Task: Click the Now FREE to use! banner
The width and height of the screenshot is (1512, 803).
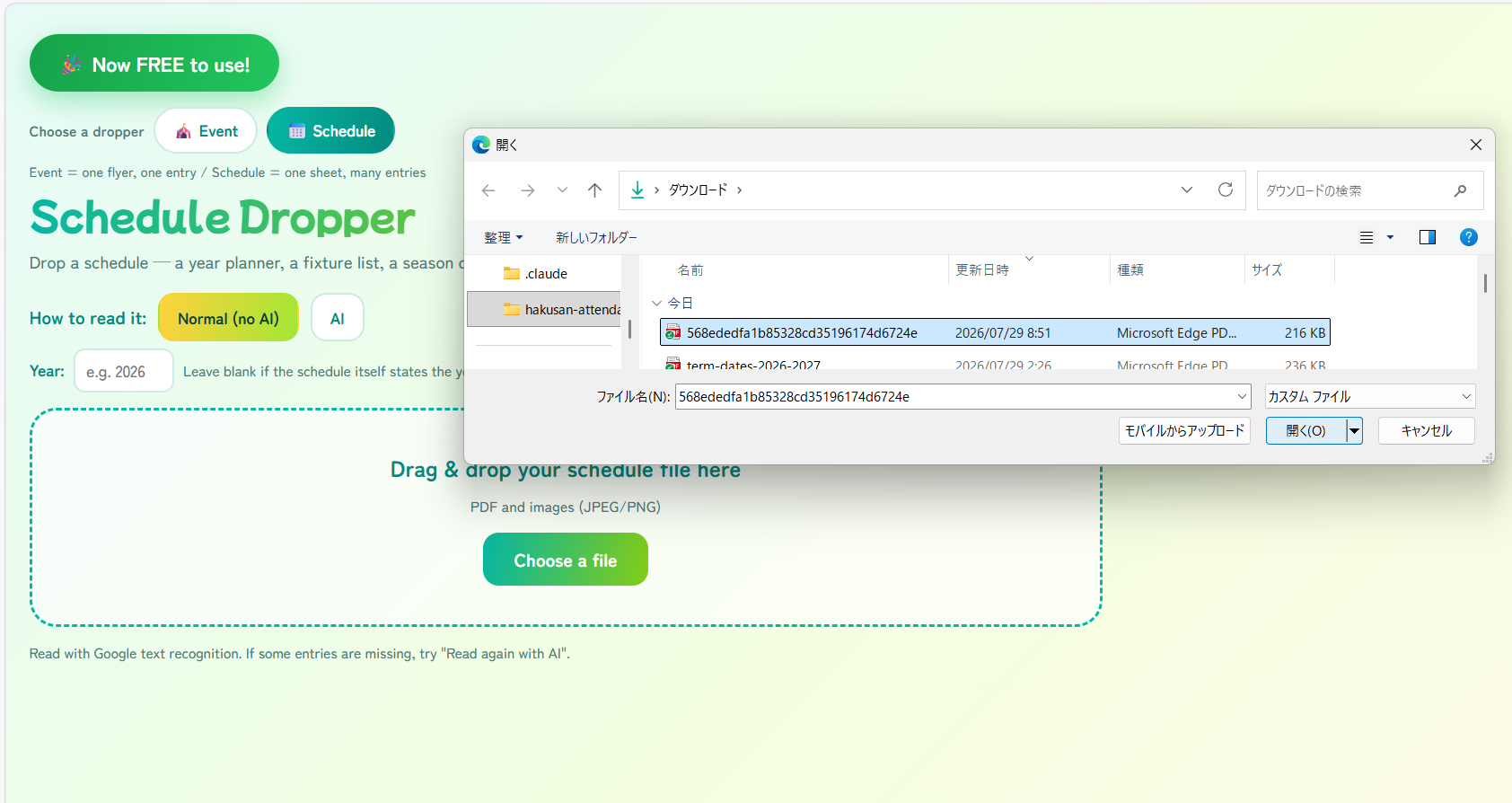Action: point(154,63)
